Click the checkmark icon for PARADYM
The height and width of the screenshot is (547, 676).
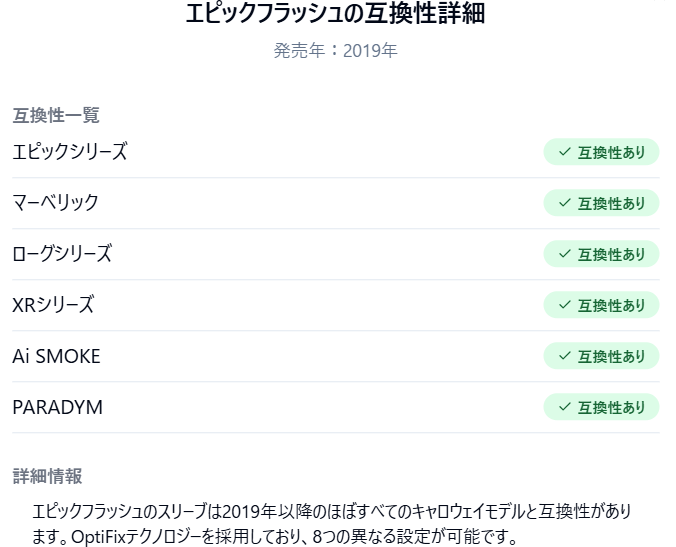[x=565, y=406]
